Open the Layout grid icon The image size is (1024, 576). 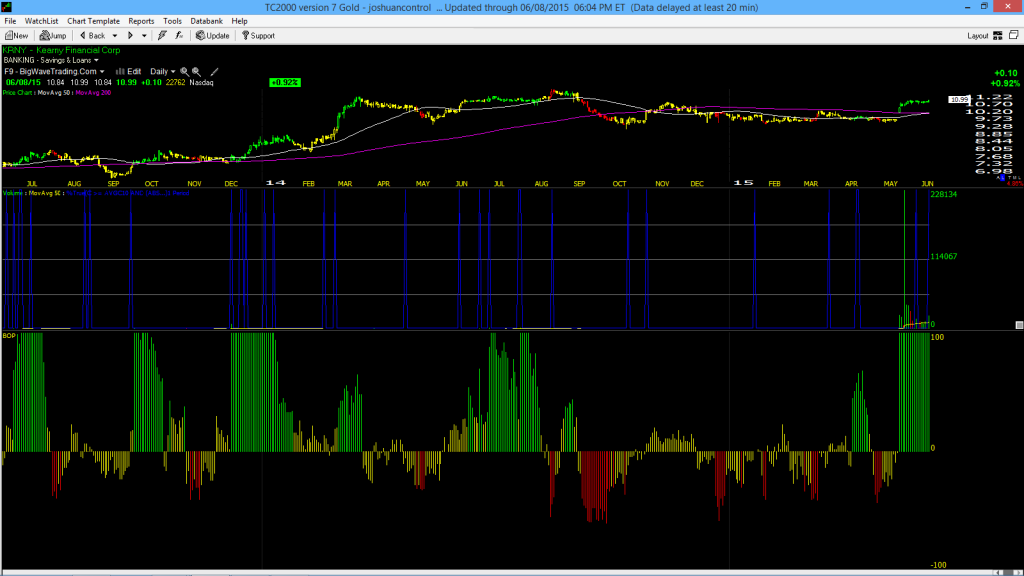coord(998,36)
